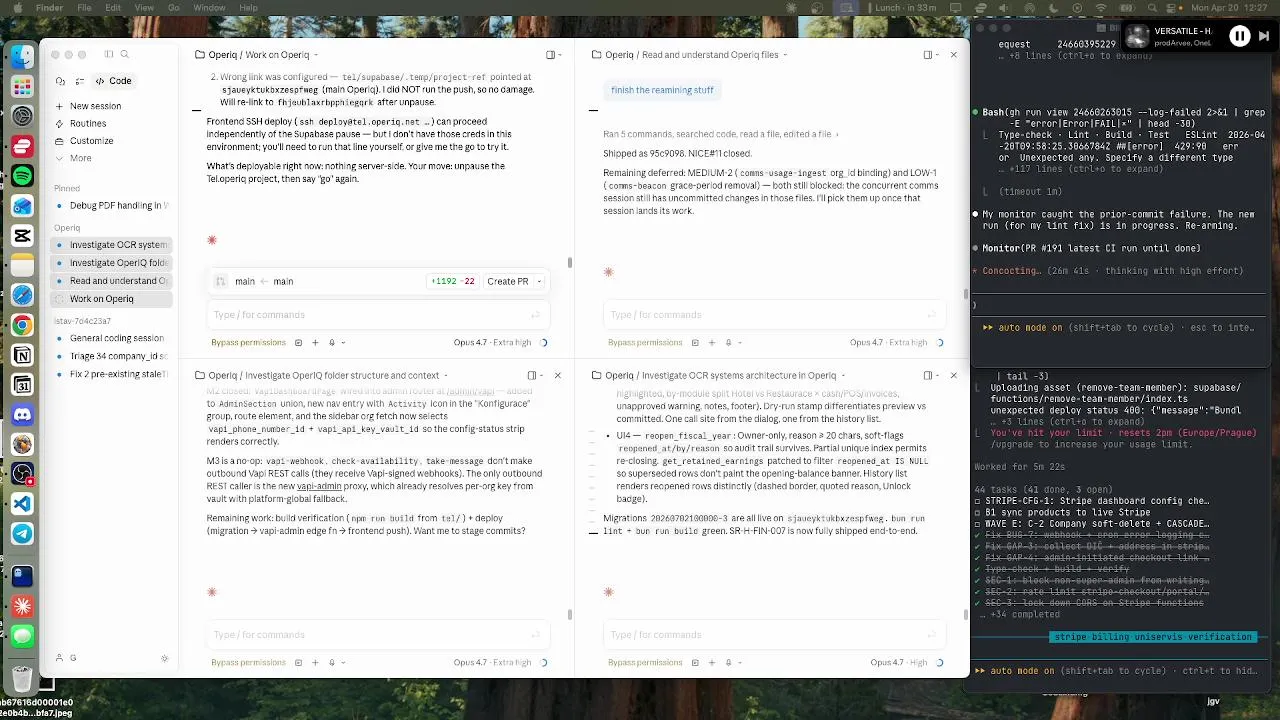The width and height of the screenshot is (1280, 720).
Task: Click the branch icon beside main ← main
Action: click(x=221, y=282)
